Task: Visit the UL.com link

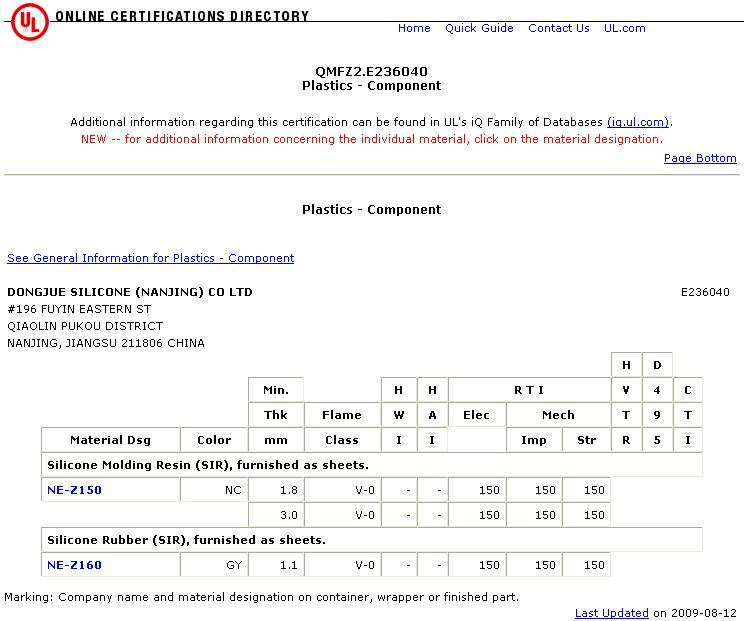Action: point(624,28)
